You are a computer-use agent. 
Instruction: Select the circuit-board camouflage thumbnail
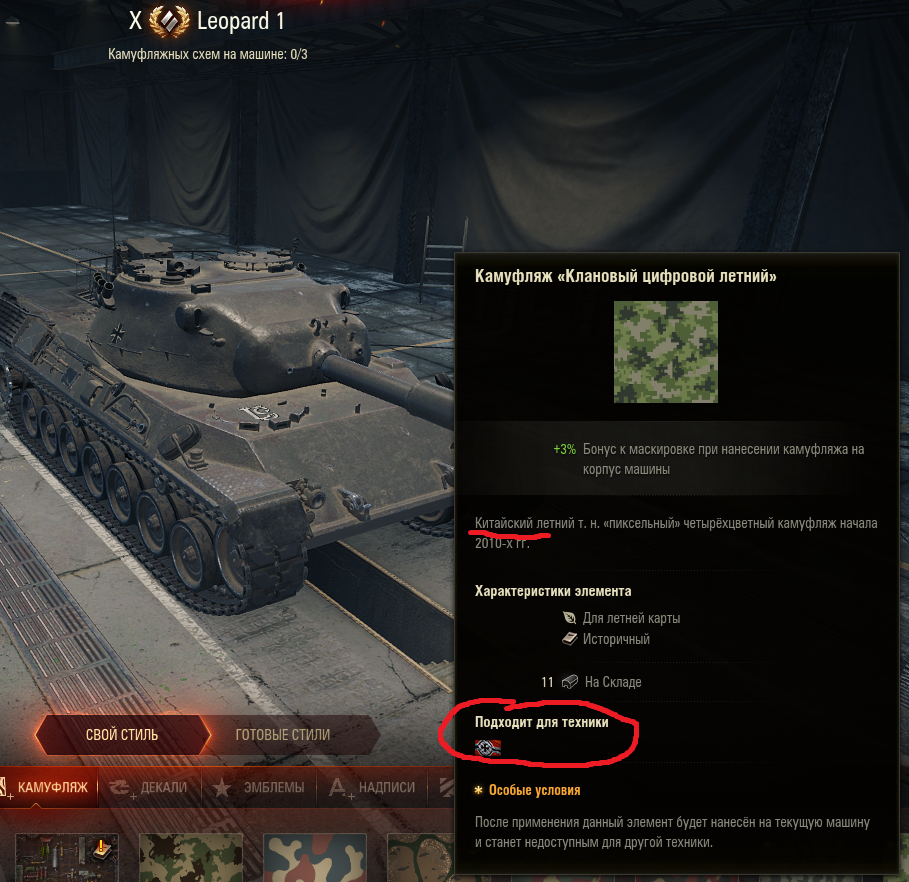67,858
